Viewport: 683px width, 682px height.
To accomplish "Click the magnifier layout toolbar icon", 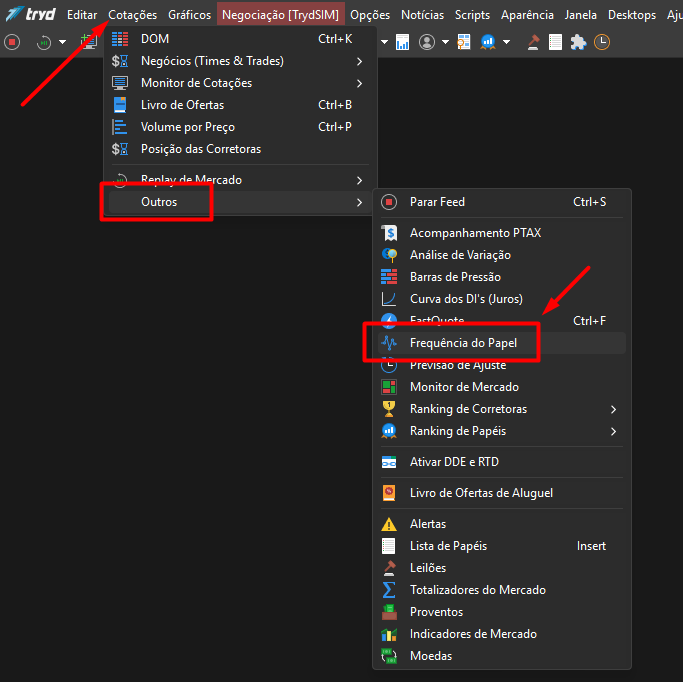I will click(x=464, y=42).
